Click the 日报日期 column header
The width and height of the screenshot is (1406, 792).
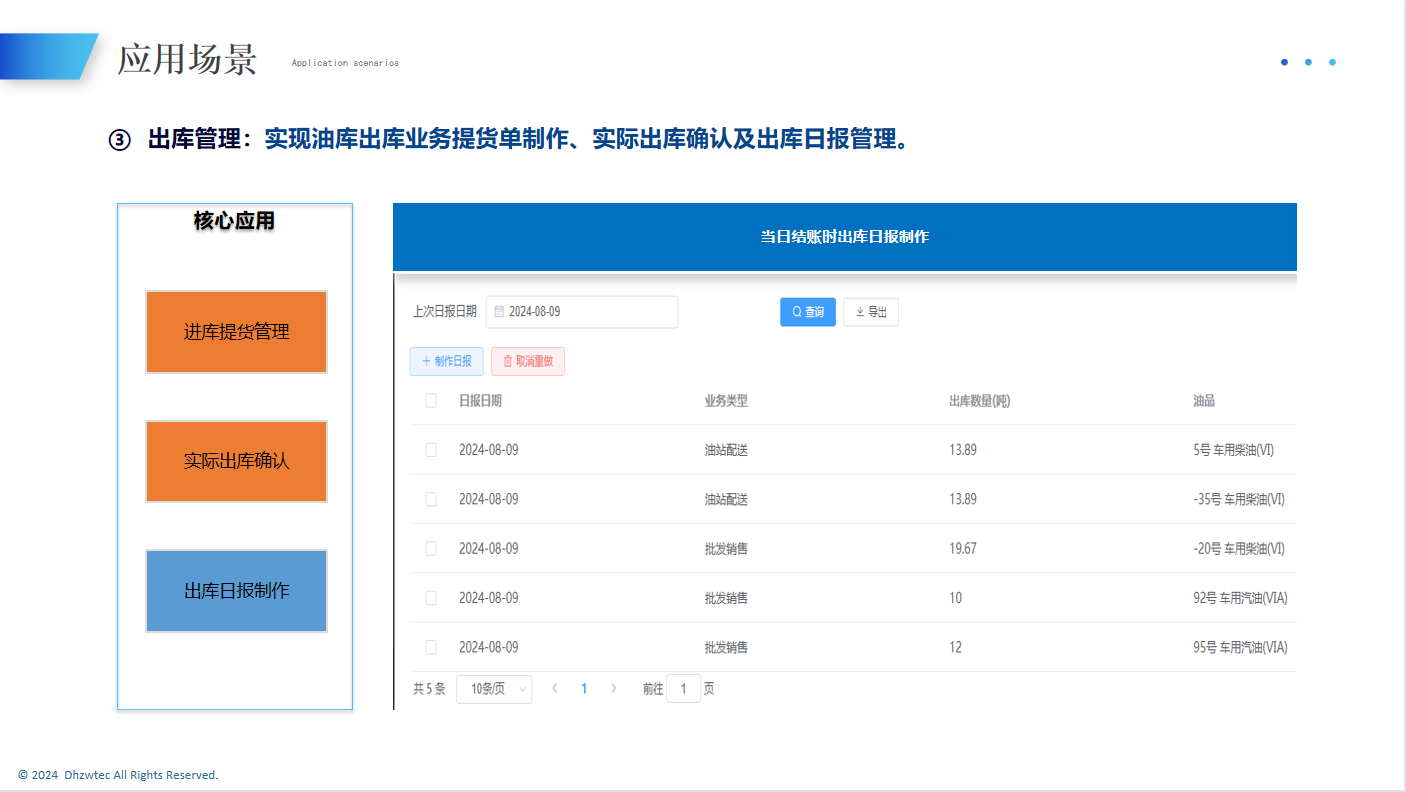pyautogui.click(x=480, y=401)
